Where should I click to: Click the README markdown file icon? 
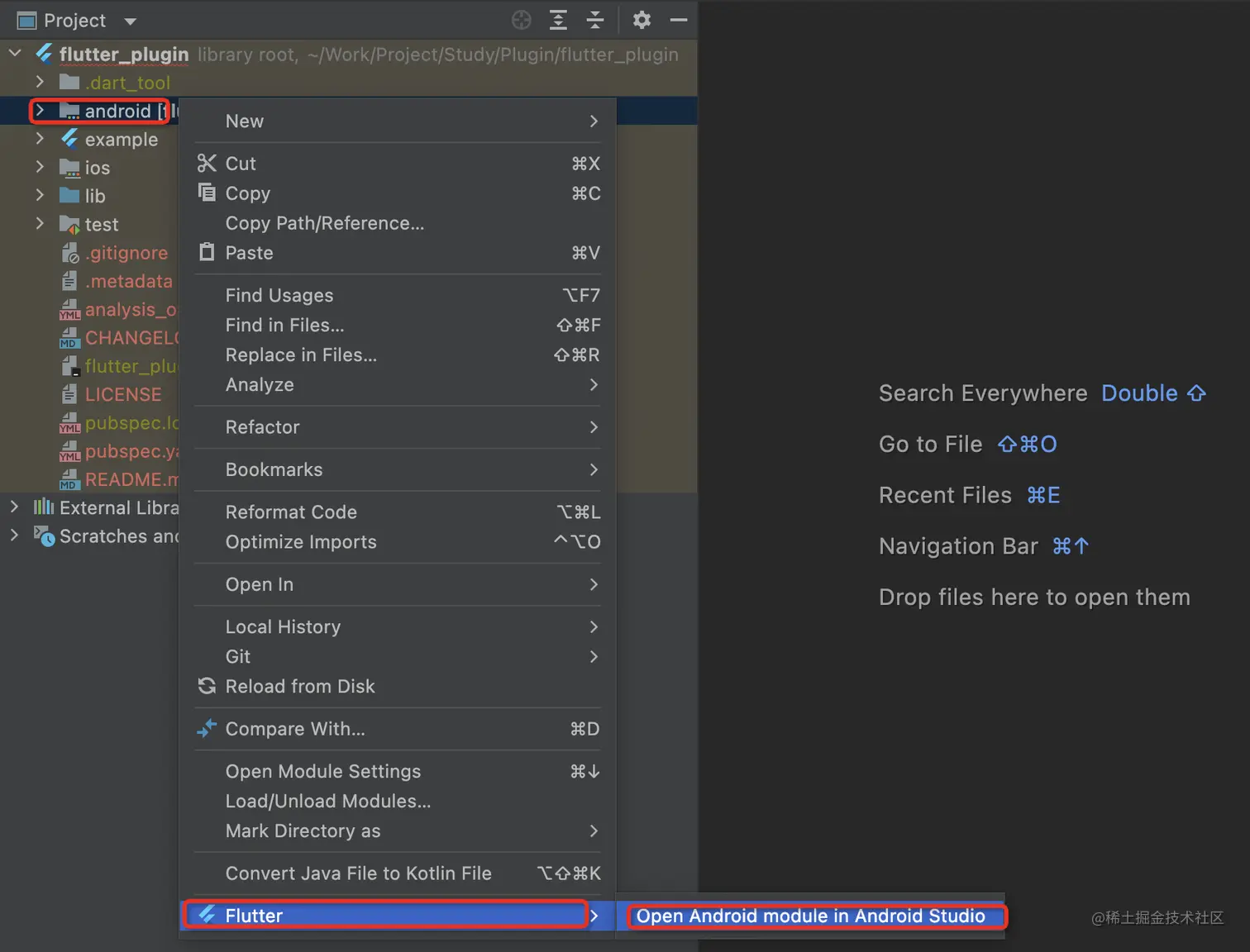pyautogui.click(x=69, y=480)
